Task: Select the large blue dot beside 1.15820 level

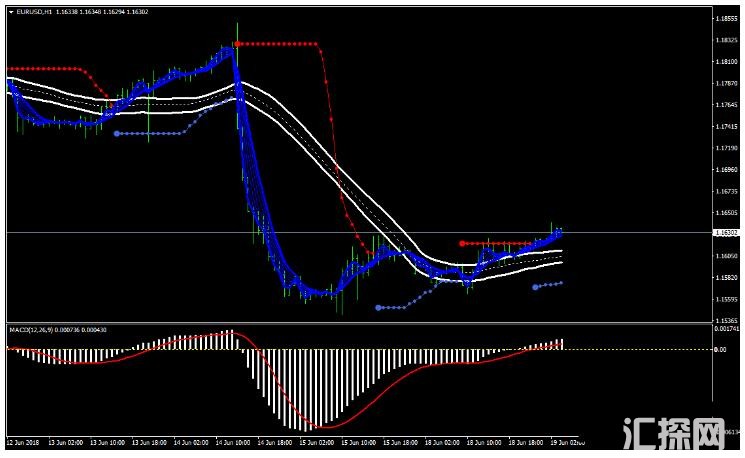Action: pyautogui.click(x=535, y=287)
